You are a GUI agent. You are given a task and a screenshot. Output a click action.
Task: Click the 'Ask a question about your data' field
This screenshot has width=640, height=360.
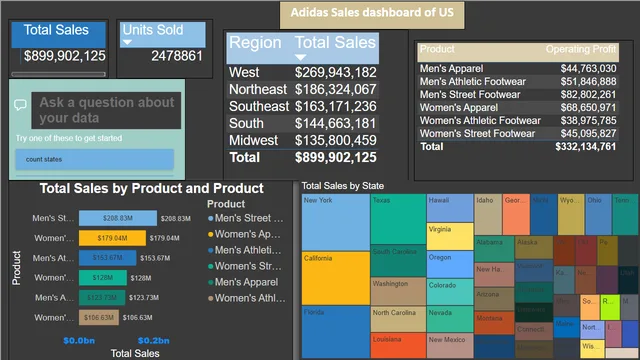click(x=106, y=110)
